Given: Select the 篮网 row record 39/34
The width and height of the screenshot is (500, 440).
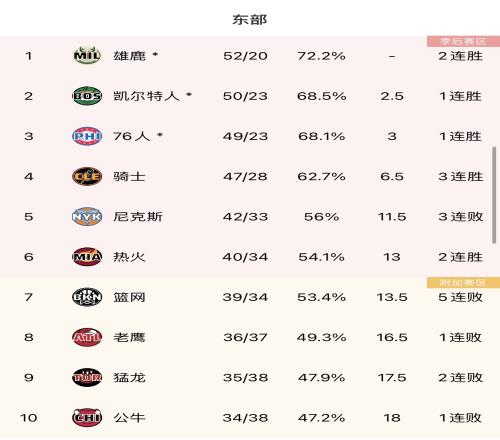Looking at the screenshot, I should (x=245, y=297).
